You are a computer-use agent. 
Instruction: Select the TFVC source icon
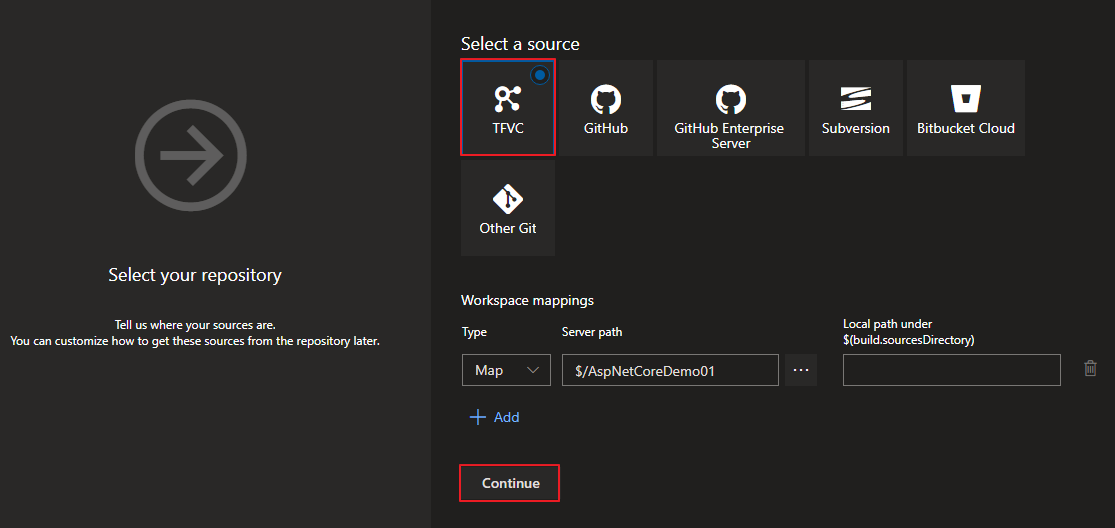click(507, 98)
